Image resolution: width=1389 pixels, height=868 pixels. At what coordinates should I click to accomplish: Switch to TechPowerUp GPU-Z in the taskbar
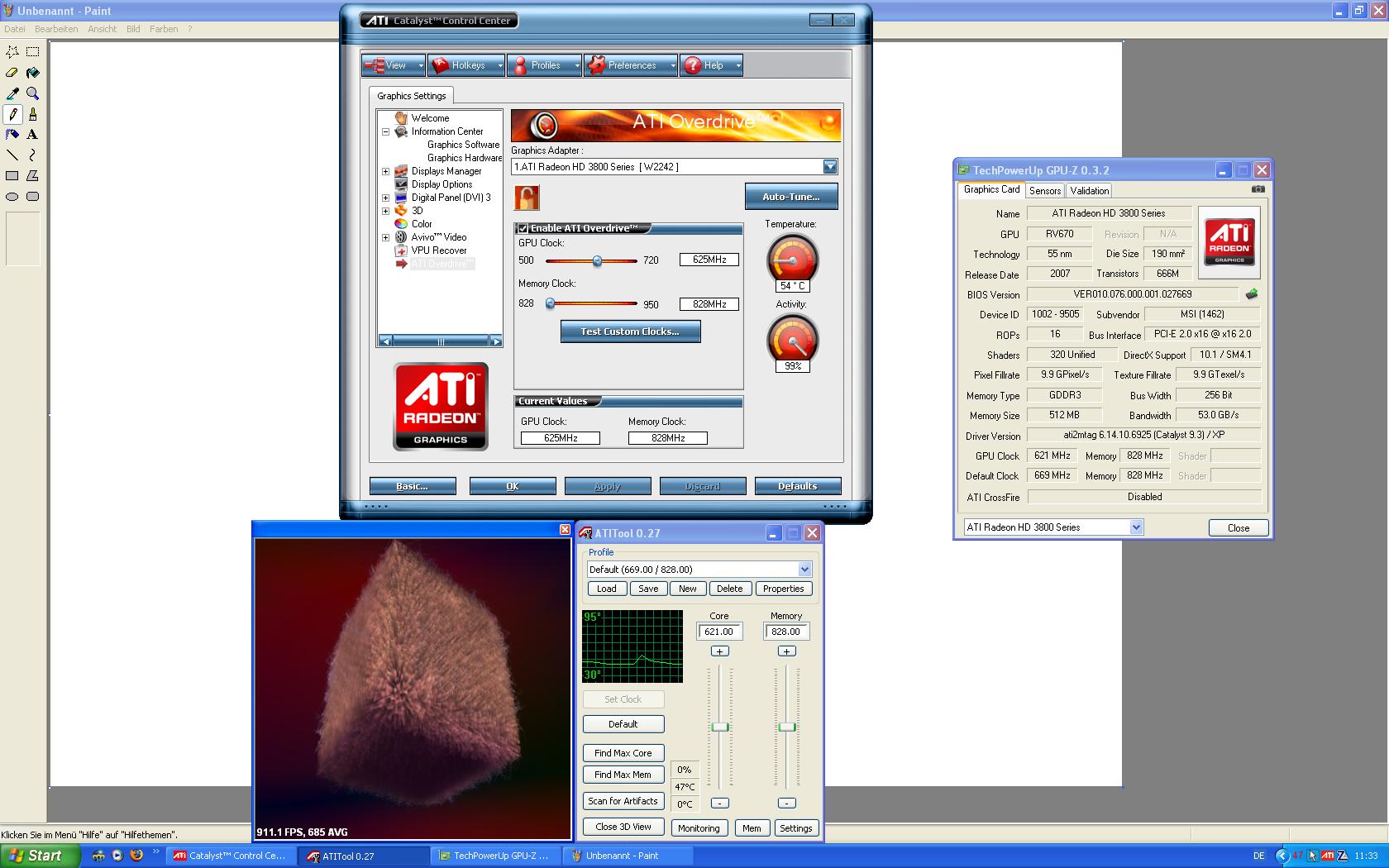pos(496,856)
